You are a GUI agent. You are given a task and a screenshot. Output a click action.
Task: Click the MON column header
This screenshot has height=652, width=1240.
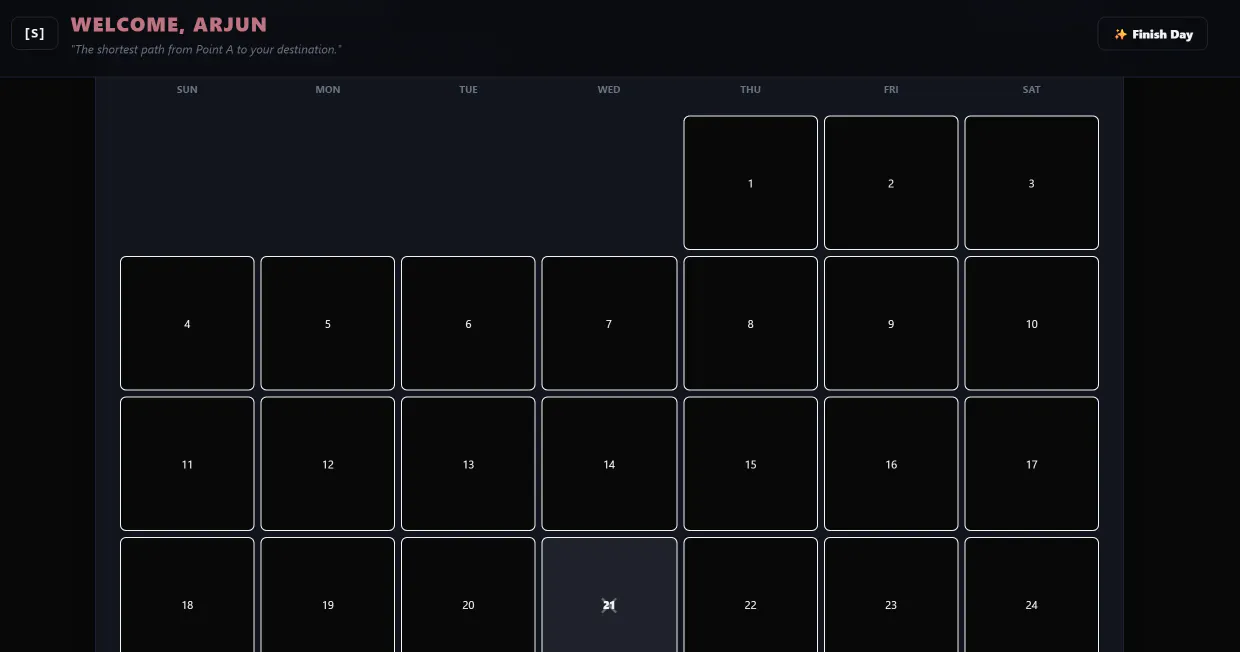coord(328,90)
